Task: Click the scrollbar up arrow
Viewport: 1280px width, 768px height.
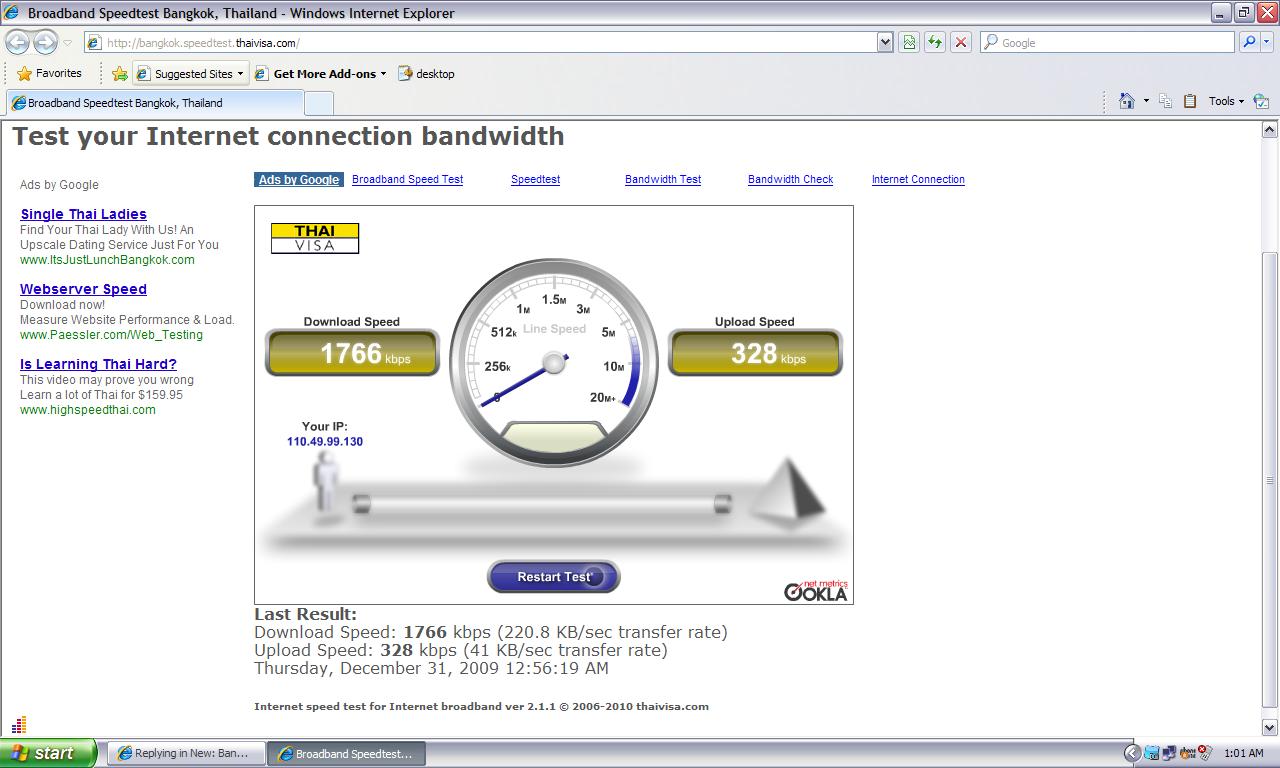Action: (1270, 130)
